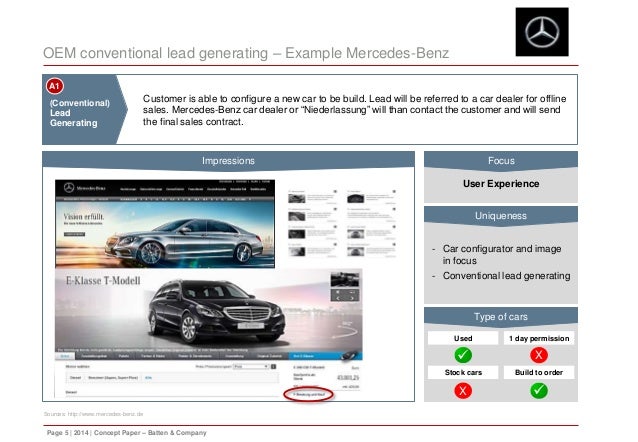
Task: Click the Stock cars label box
Action: [463, 372]
